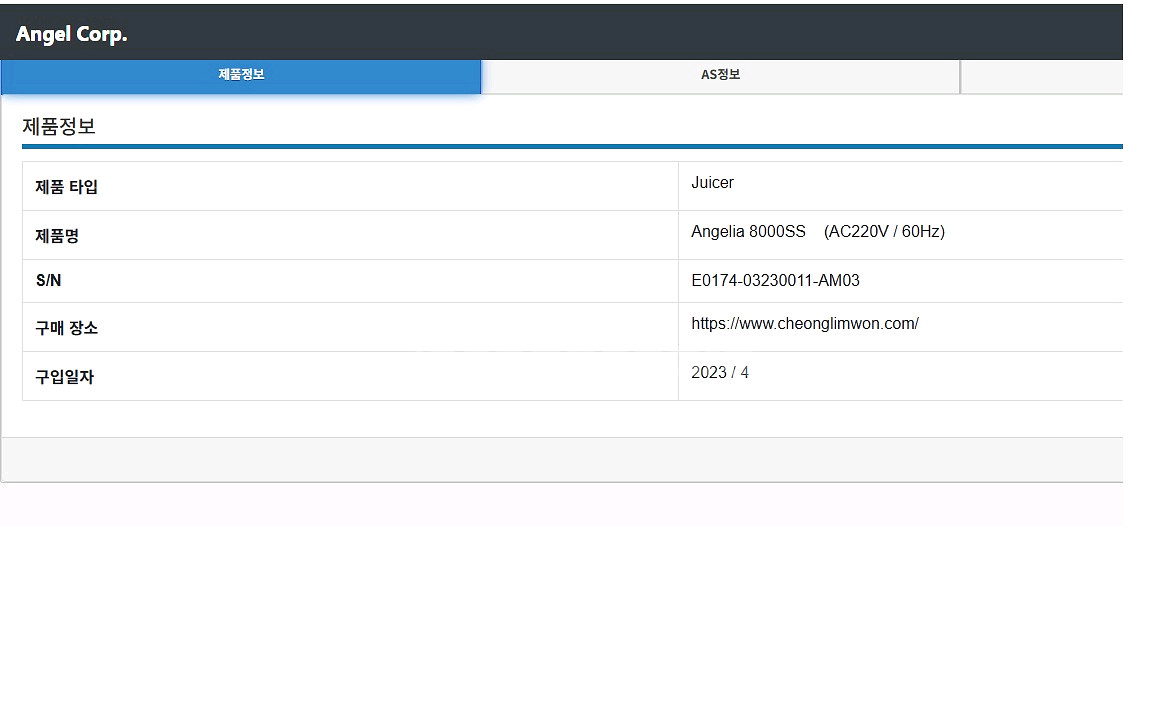Viewport: 1152px width, 720px height.
Task: Select the Juicer value
Action: [712, 182]
